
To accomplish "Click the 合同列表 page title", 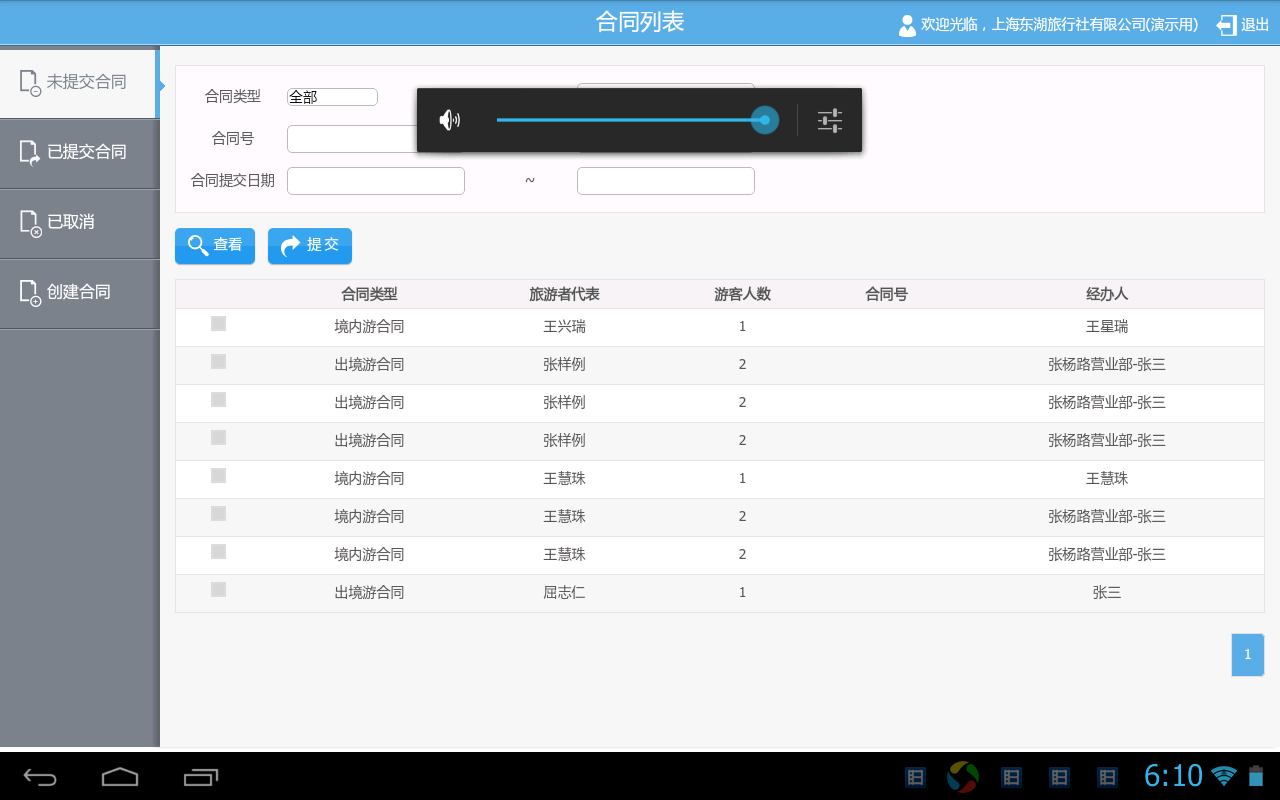I will coord(640,22).
